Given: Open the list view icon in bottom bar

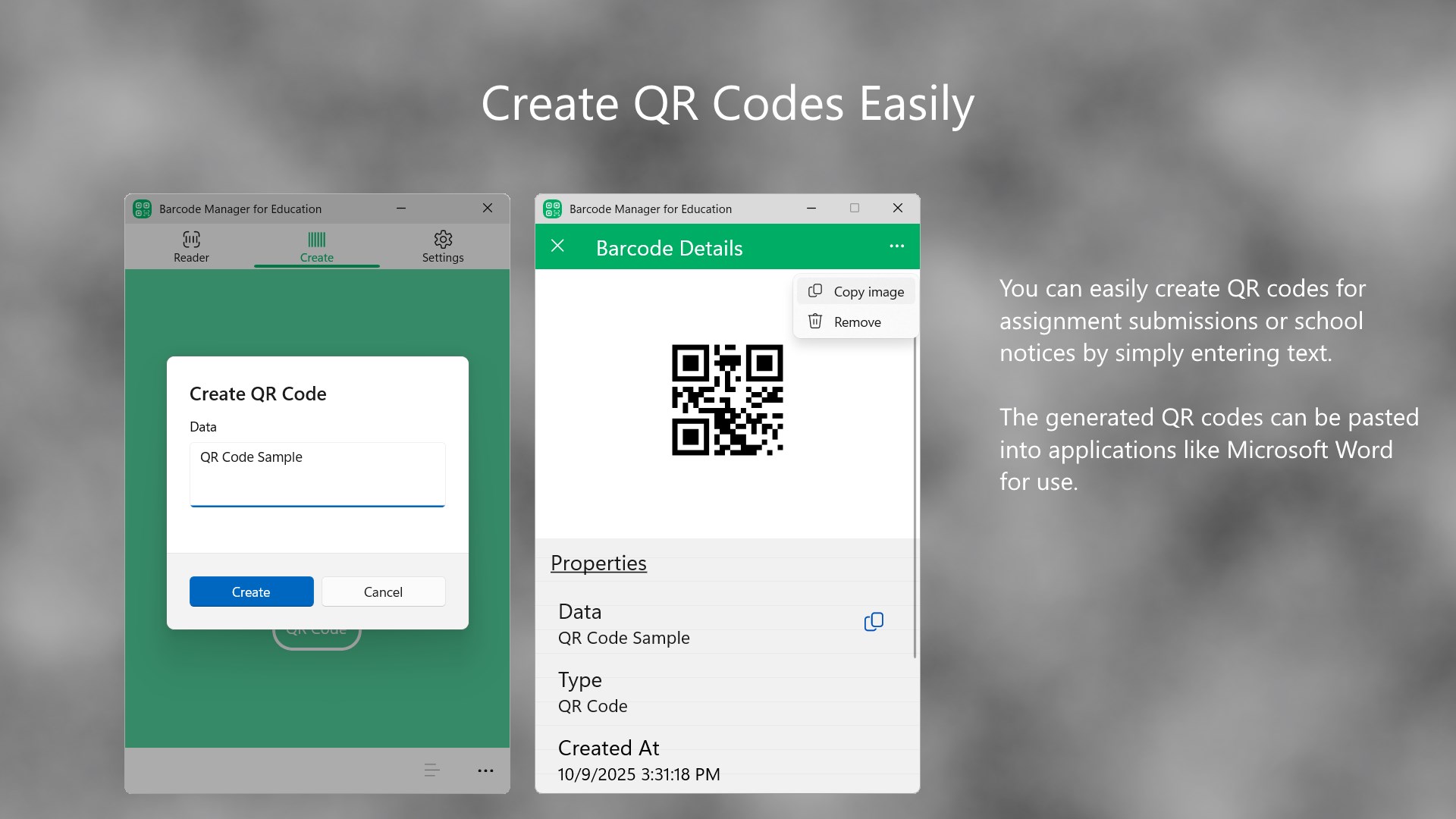Looking at the screenshot, I should click(431, 770).
